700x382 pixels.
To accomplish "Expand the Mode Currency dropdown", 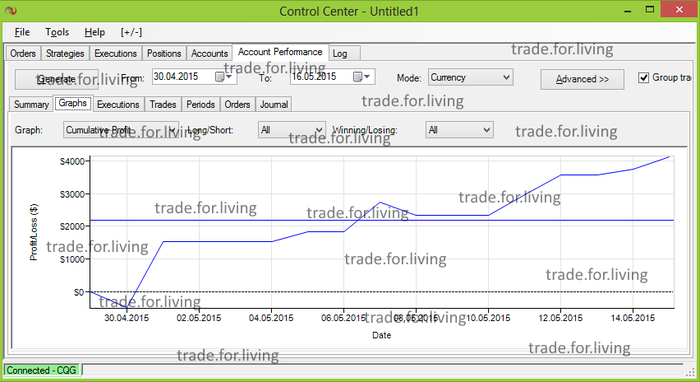I will point(506,77).
